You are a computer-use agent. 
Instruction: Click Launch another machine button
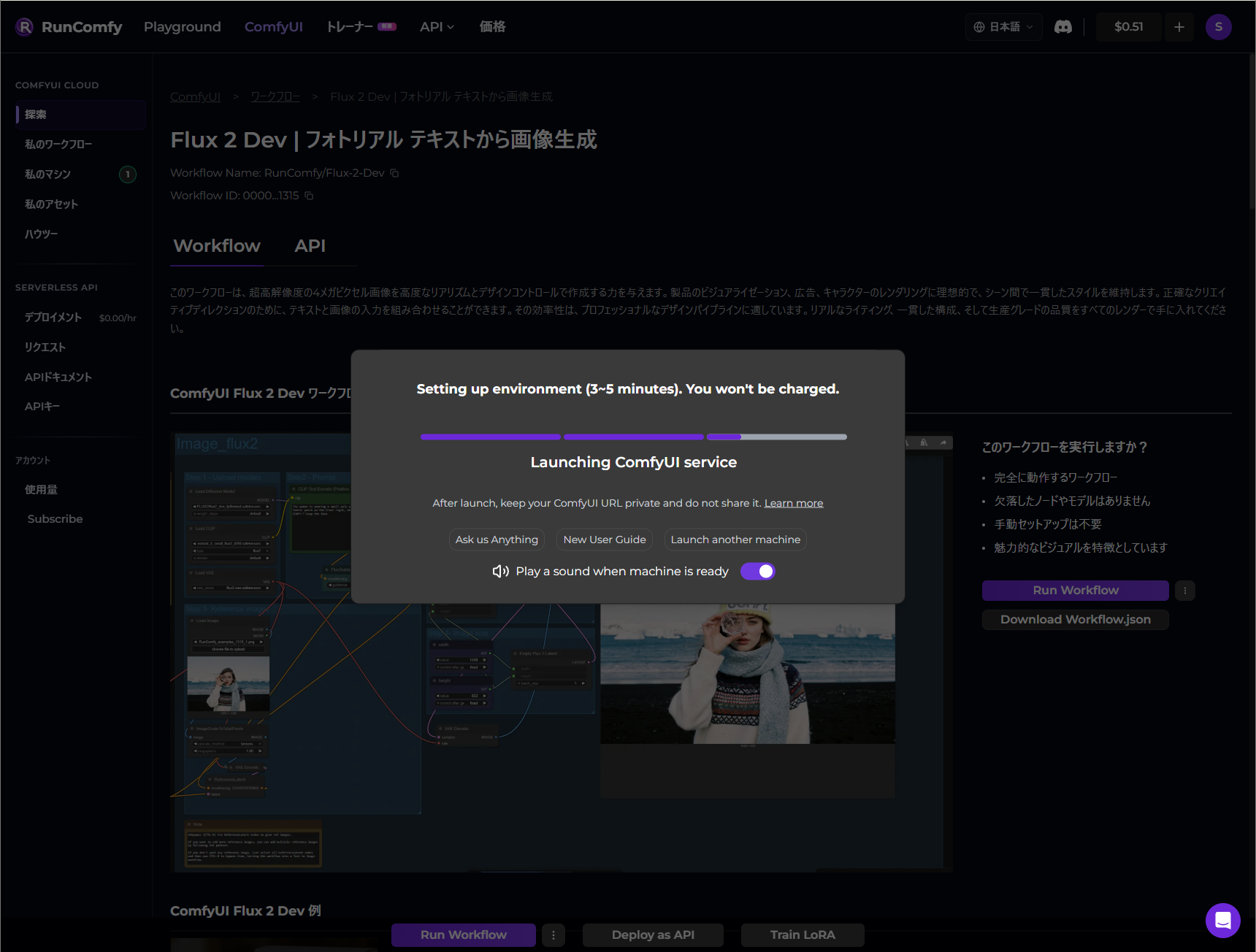pyautogui.click(x=735, y=540)
